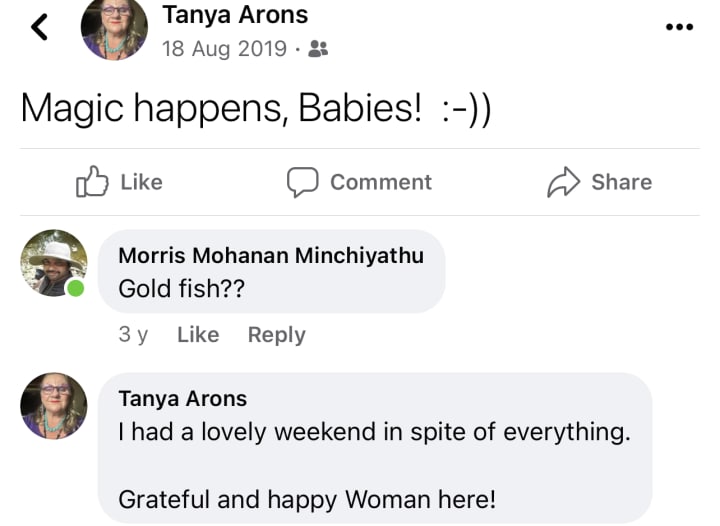Tap the speech bubble Comment icon
This screenshot has height=526, width=720.
[x=302, y=182]
